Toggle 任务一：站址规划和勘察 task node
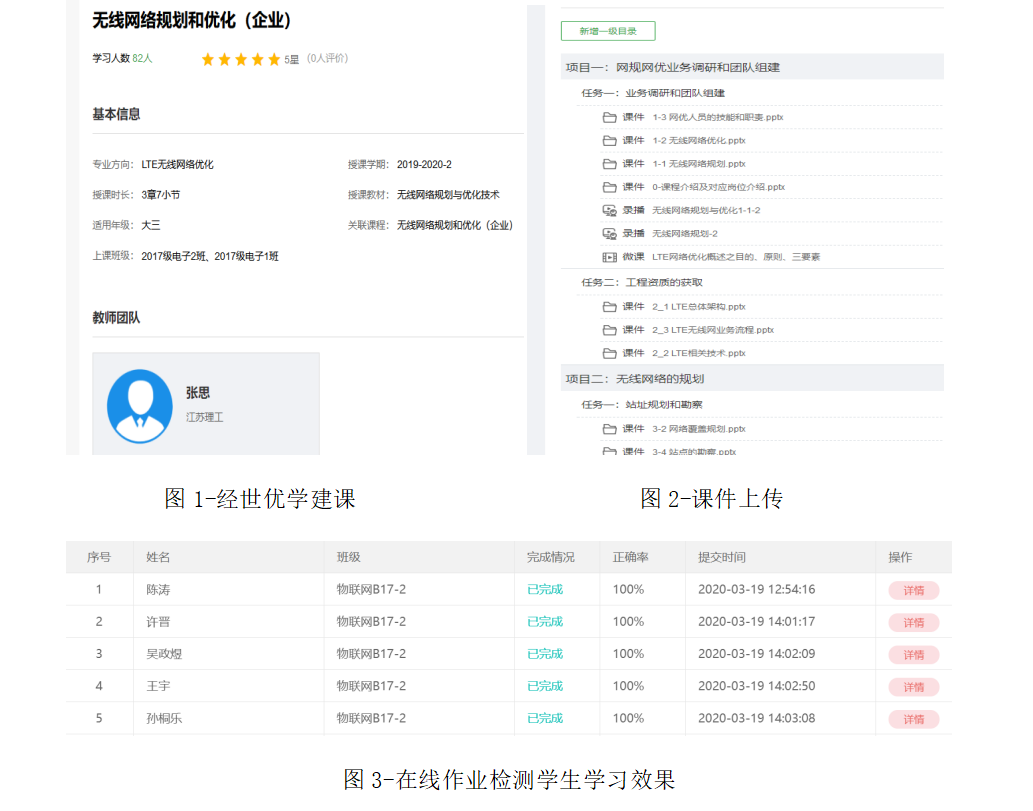1033x811 pixels. [641, 405]
